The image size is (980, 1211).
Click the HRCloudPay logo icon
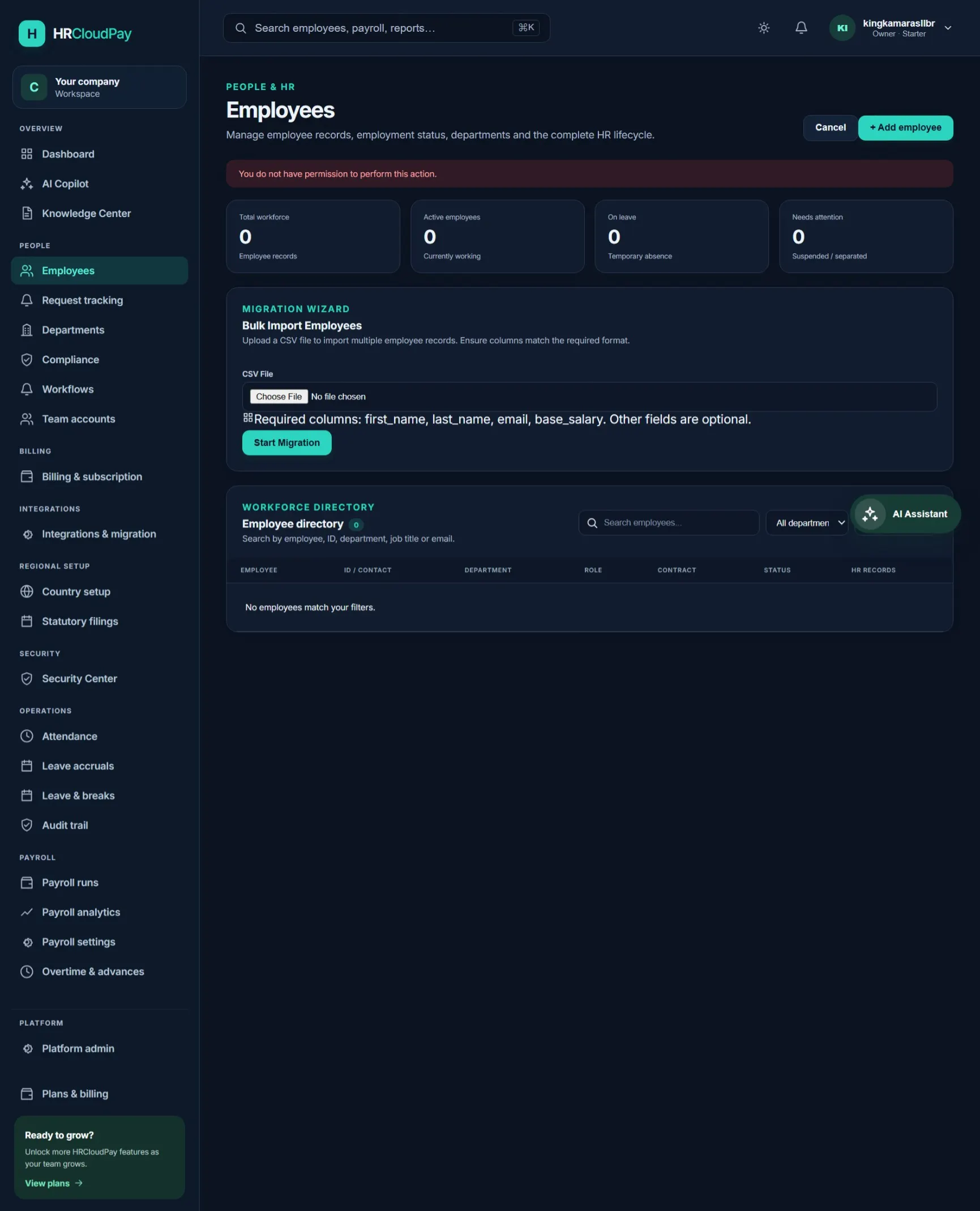pyautogui.click(x=32, y=33)
